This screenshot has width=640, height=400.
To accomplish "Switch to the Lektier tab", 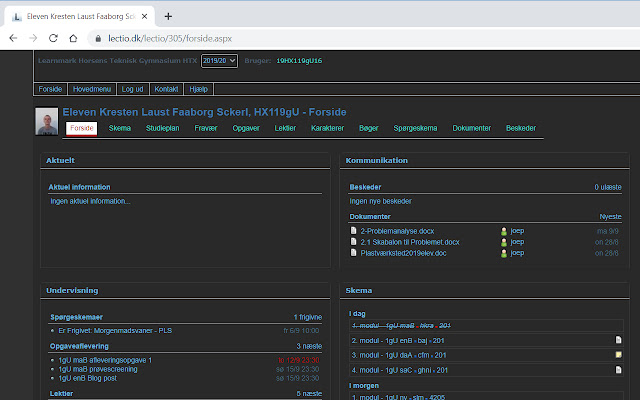I will point(285,128).
